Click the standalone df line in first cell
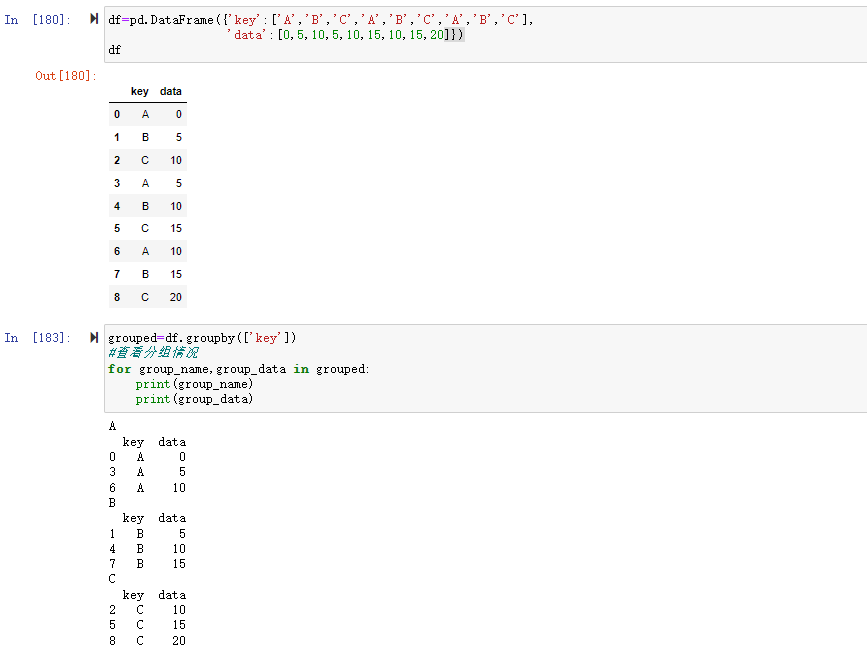The width and height of the screenshot is (867, 649). pyautogui.click(x=114, y=50)
